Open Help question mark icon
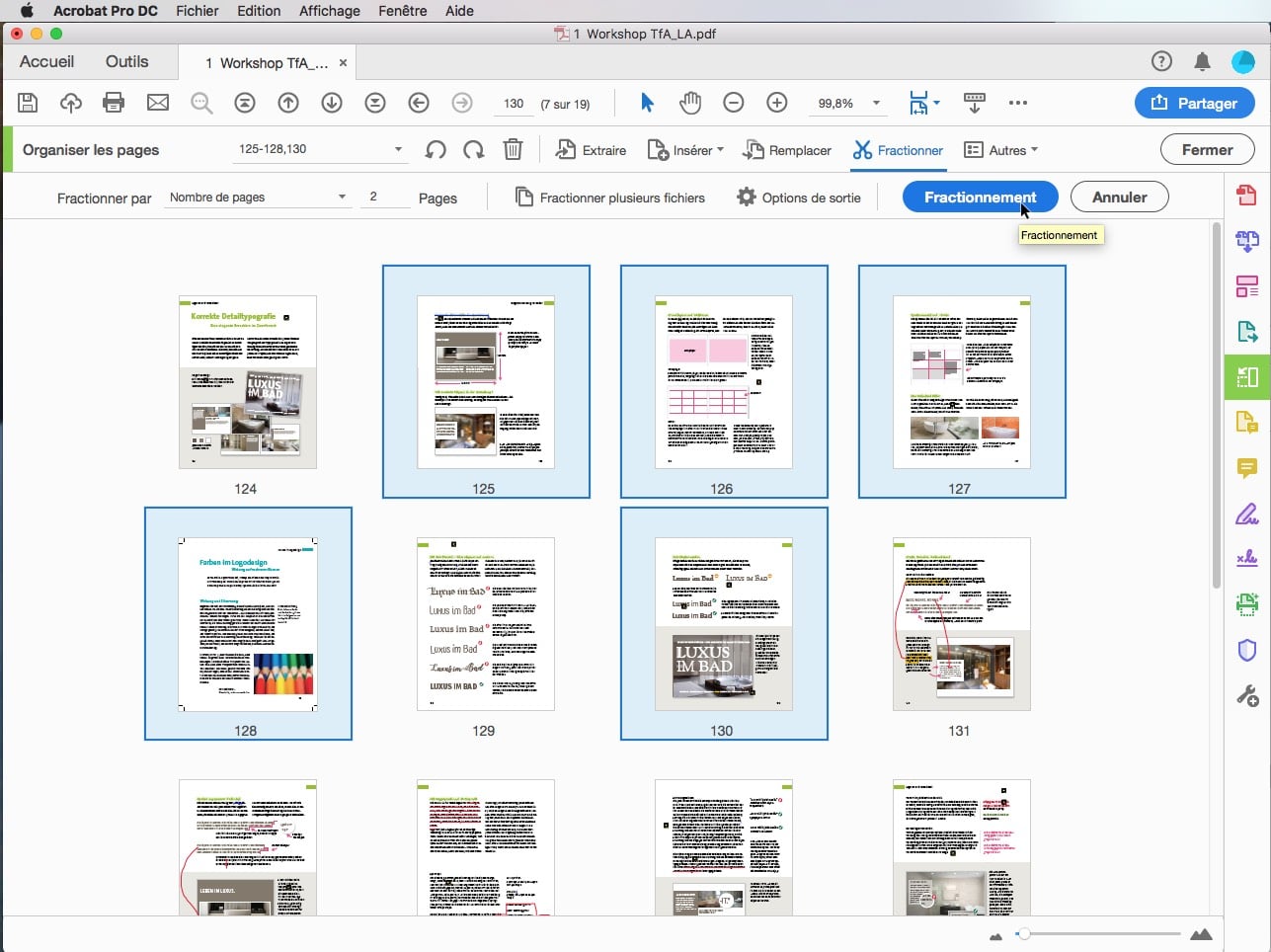Screen dimensions: 1271x952 [x=1161, y=61]
